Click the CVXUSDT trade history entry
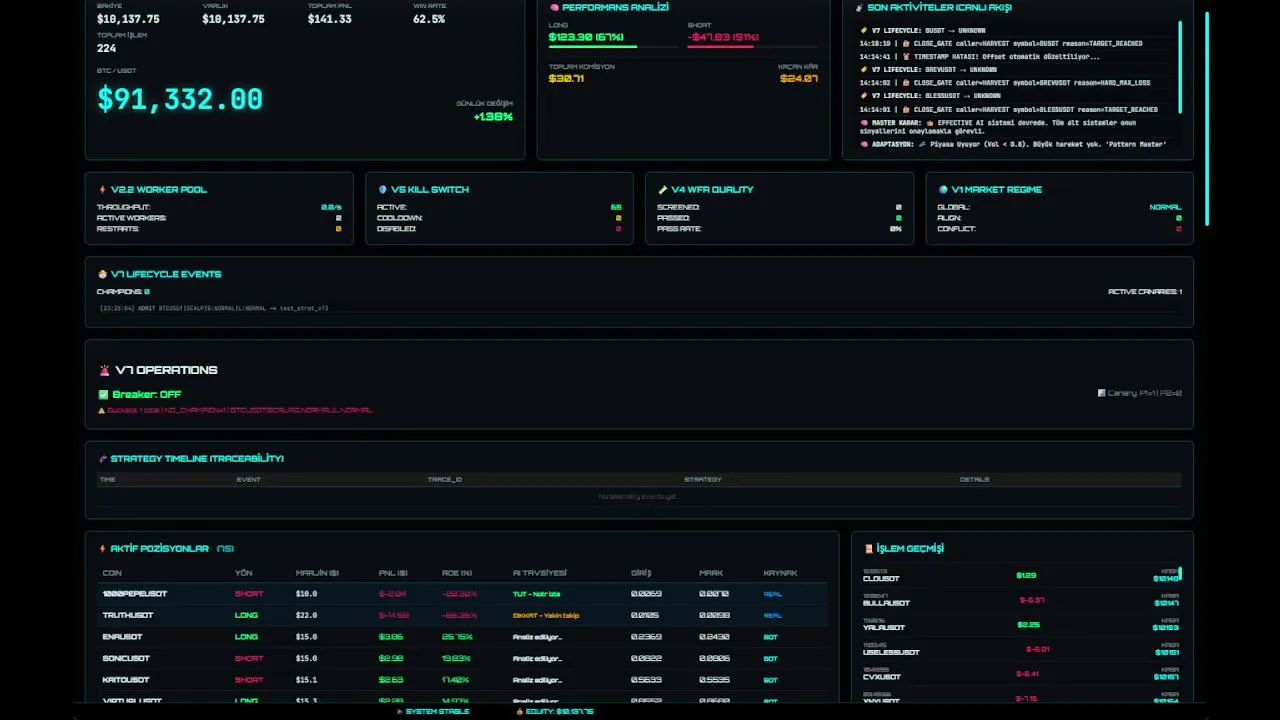1280x720 pixels. (1021, 673)
